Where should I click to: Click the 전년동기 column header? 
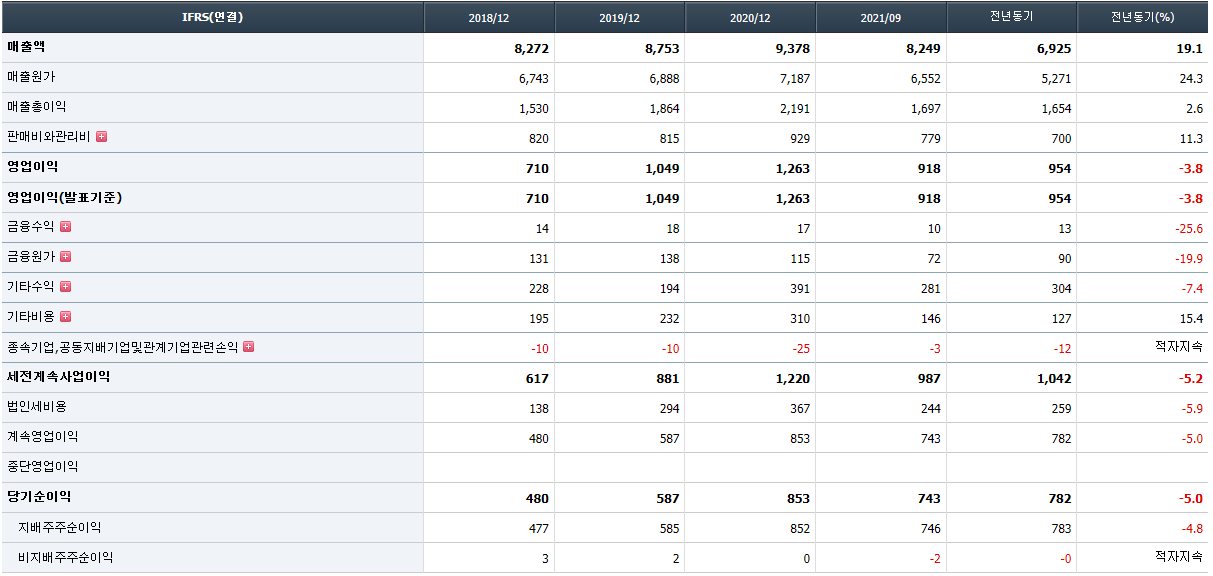pyautogui.click(x=1012, y=17)
